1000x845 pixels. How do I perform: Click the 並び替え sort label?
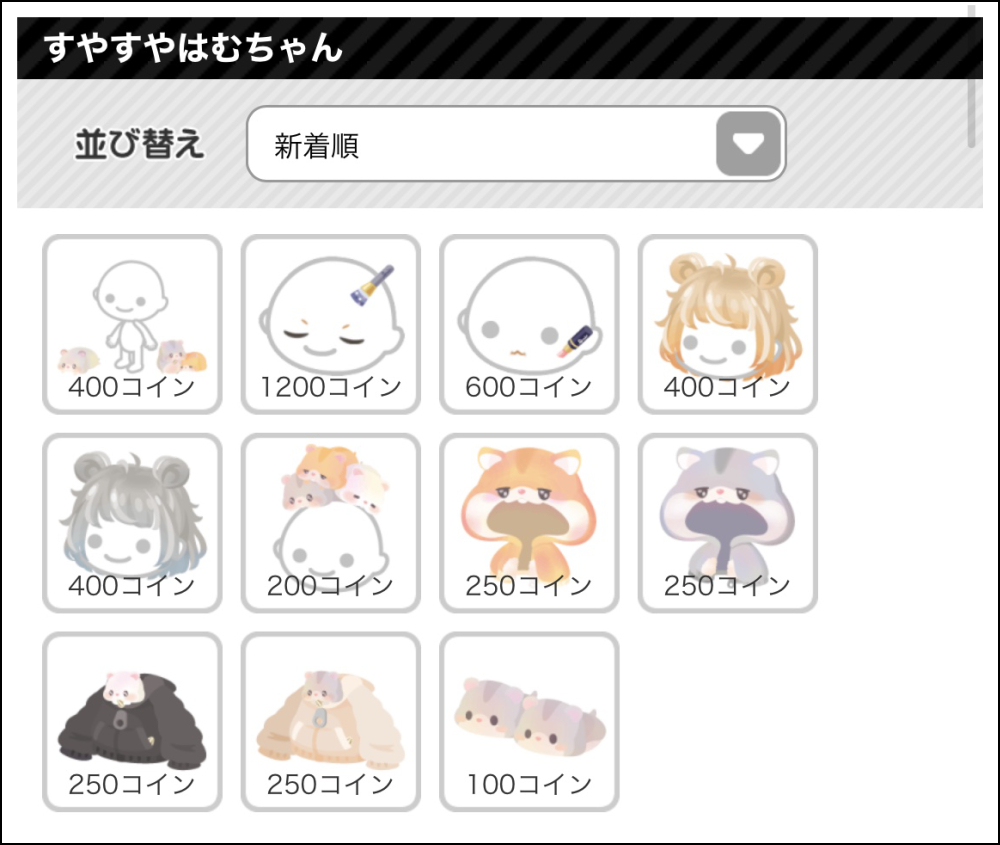pyautogui.click(x=140, y=143)
